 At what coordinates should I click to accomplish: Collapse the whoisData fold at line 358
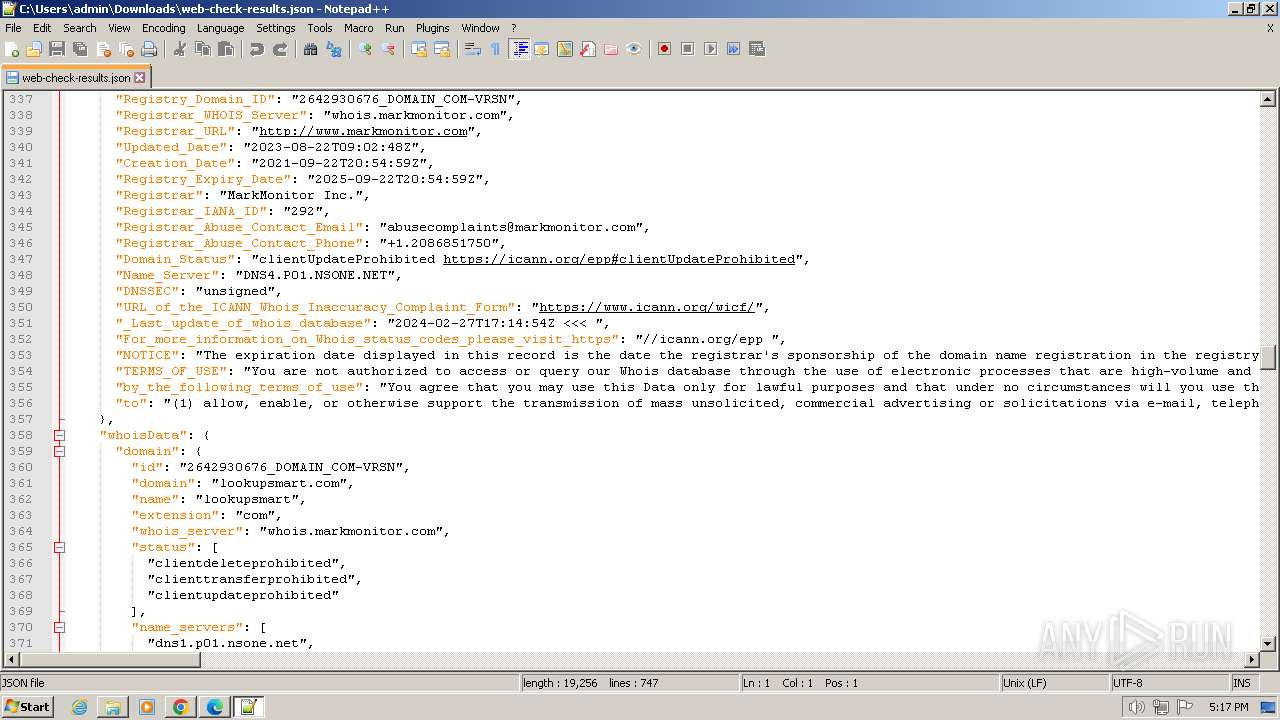click(x=59, y=435)
